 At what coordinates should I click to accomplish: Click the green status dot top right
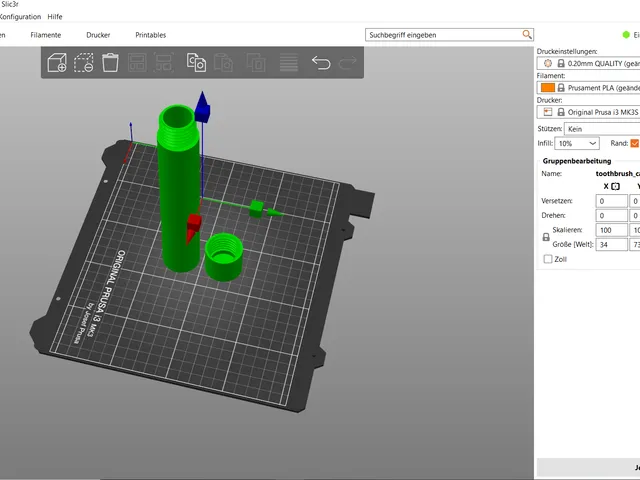(626, 35)
